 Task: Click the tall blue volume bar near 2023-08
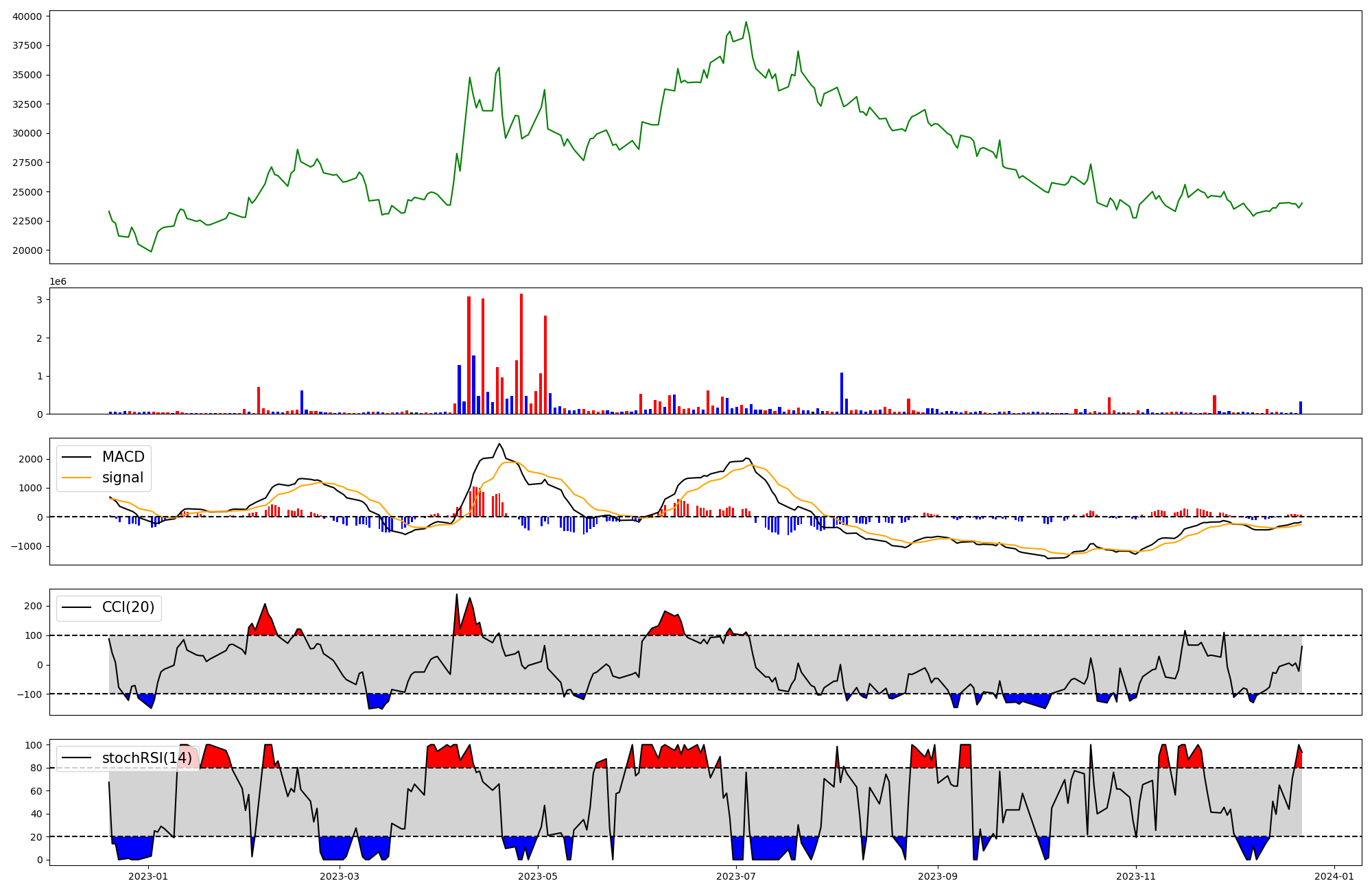(842, 393)
